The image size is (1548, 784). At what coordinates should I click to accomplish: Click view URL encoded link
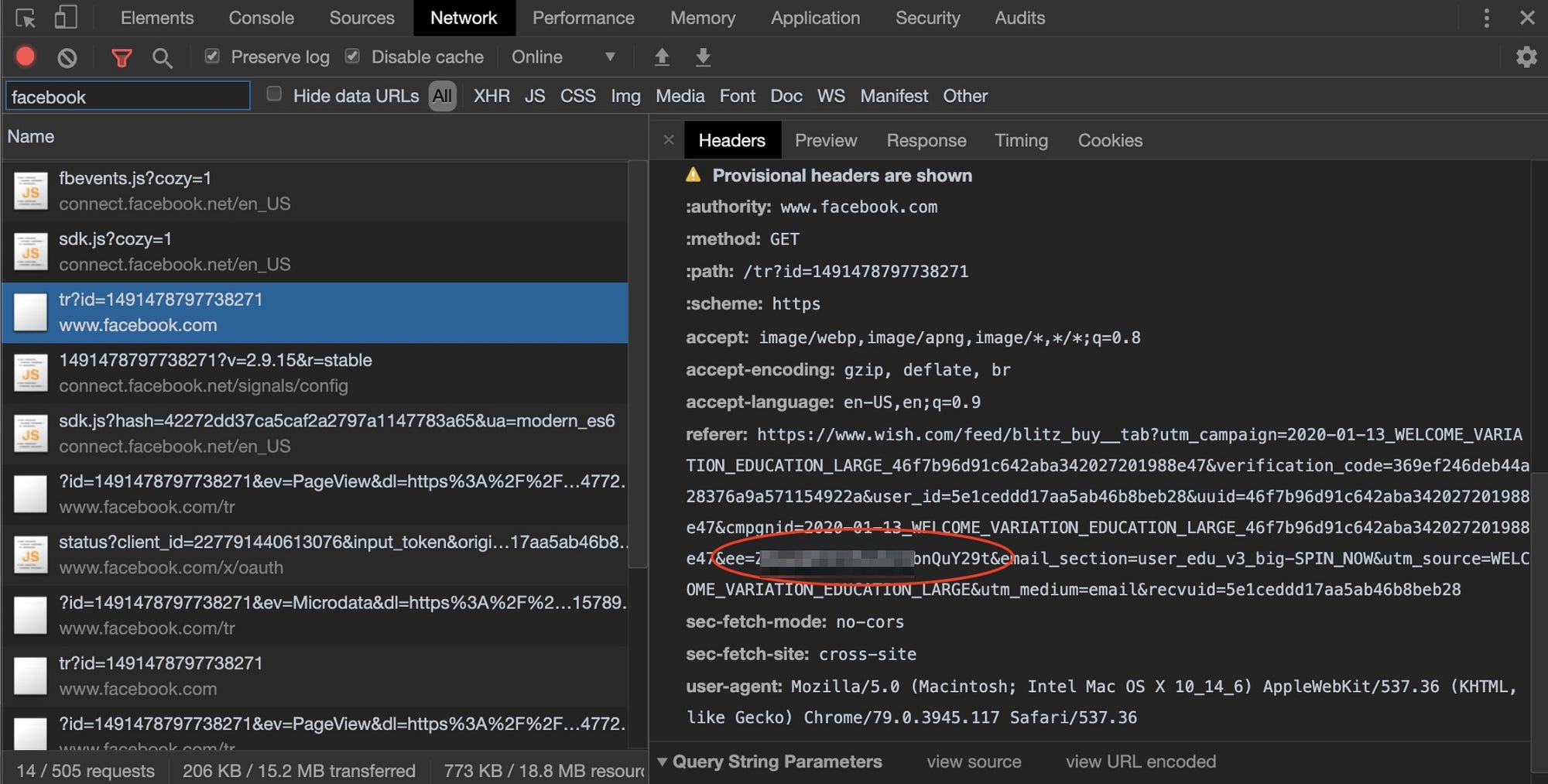[1141, 762]
